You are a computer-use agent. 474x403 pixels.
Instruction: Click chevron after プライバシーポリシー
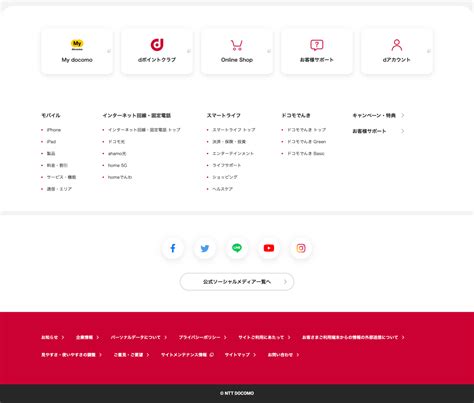(225, 337)
